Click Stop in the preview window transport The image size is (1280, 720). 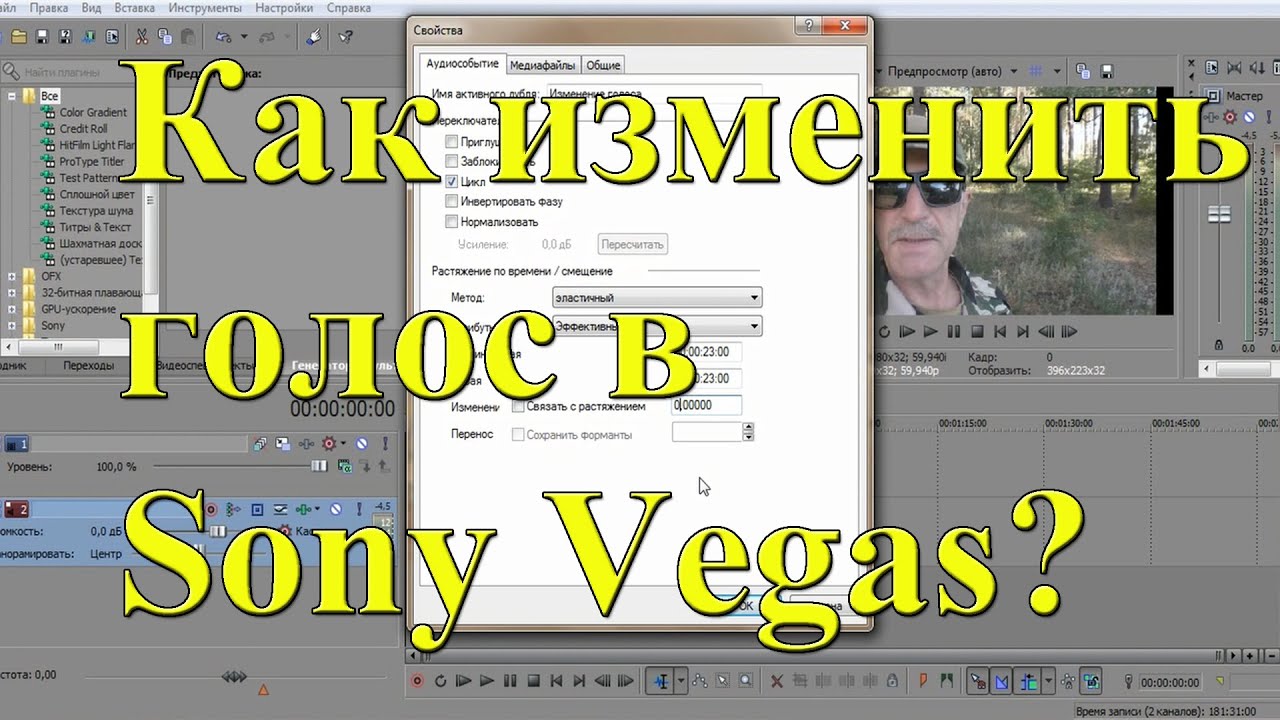click(977, 331)
